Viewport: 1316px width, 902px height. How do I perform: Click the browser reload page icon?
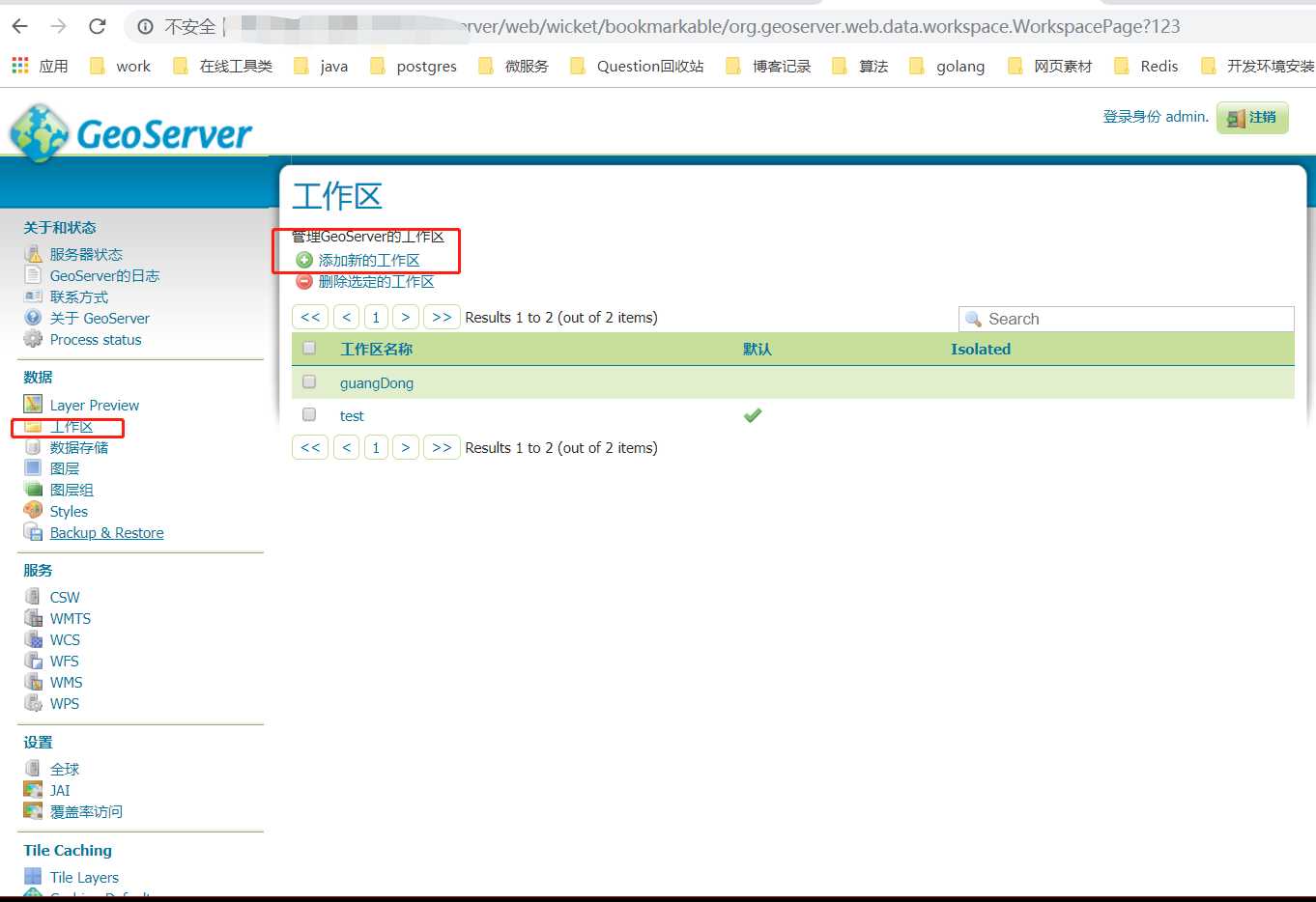tap(97, 26)
